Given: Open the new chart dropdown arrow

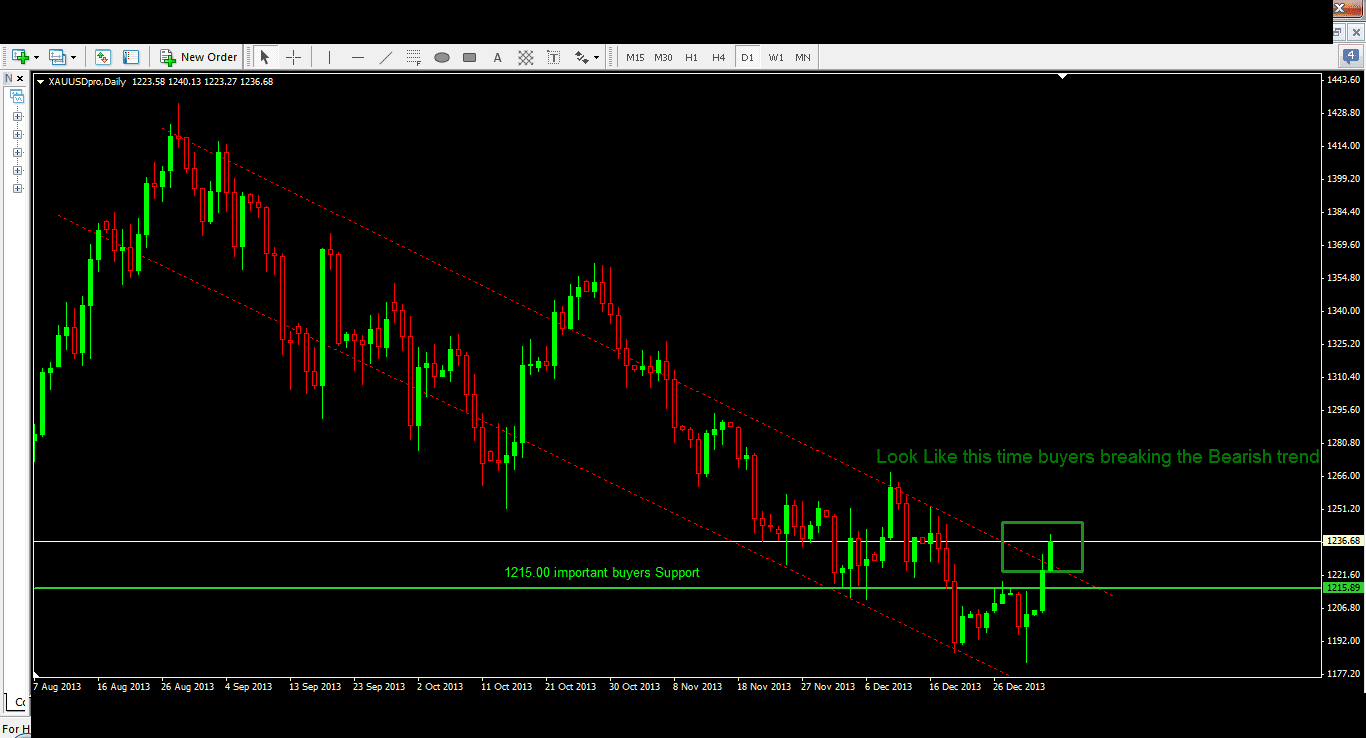Looking at the screenshot, I should (37, 58).
